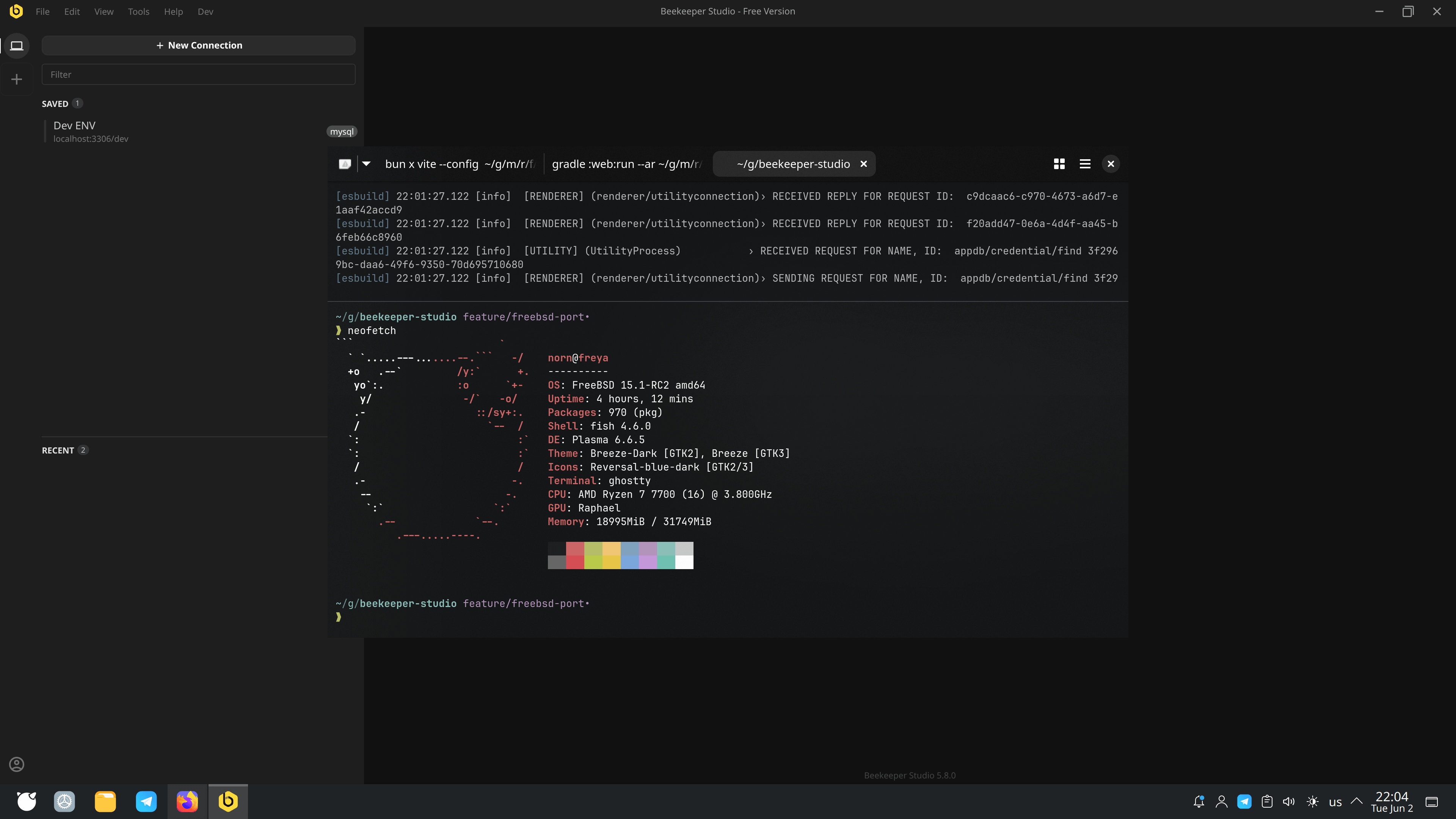The width and height of the screenshot is (1456, 819).
Task: Click the Beekeeper Studio taskbar icon
Action: click(x=228, y=801)
